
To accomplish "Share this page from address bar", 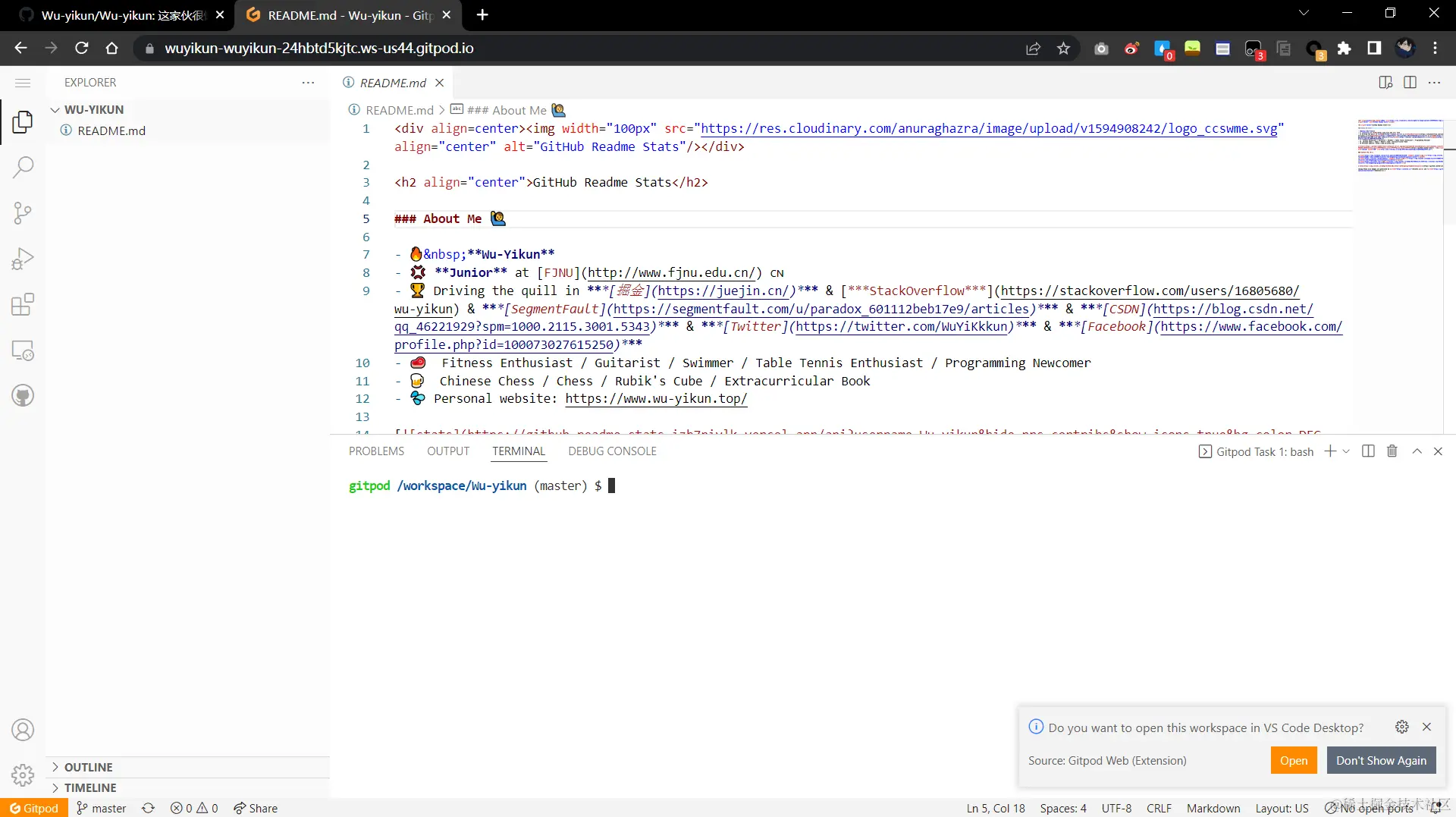I will tap(1033, 49).
